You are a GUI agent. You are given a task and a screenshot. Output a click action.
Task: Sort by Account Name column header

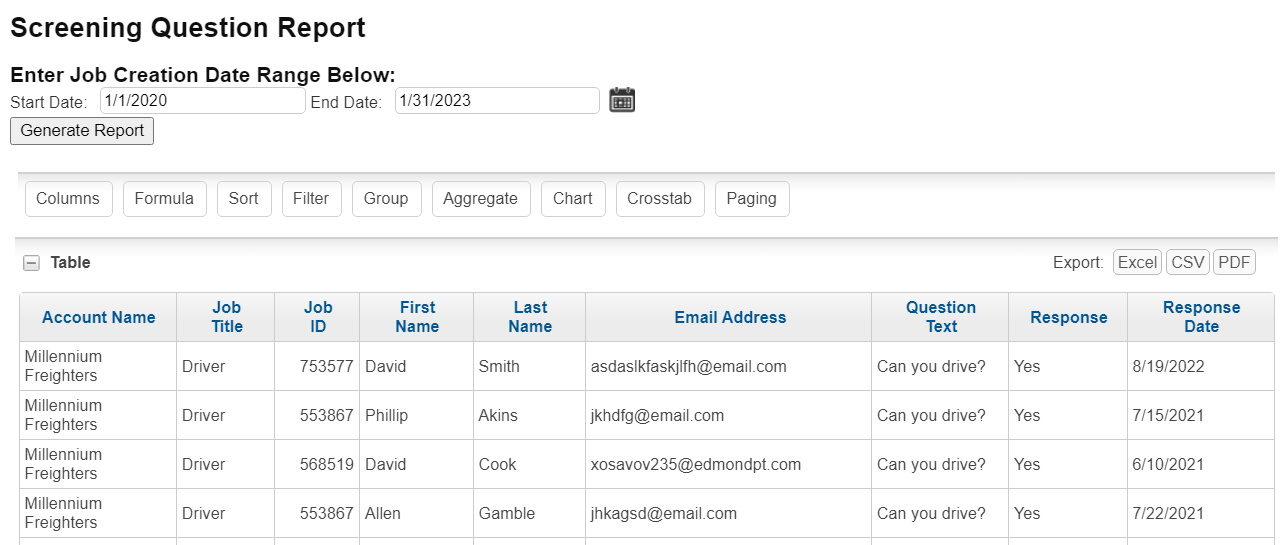[x=98, y=318]
